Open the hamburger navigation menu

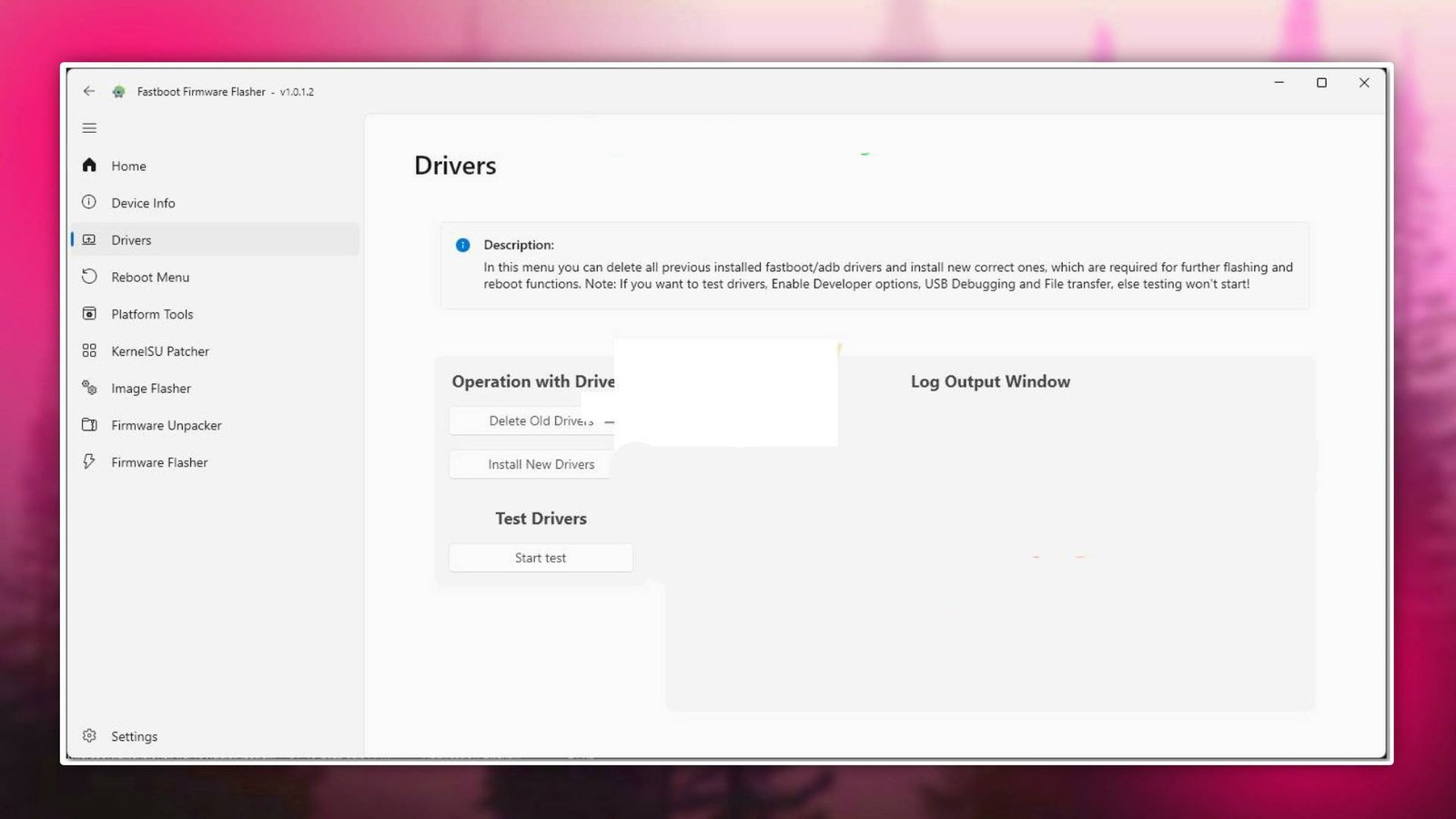pos(89,127)
